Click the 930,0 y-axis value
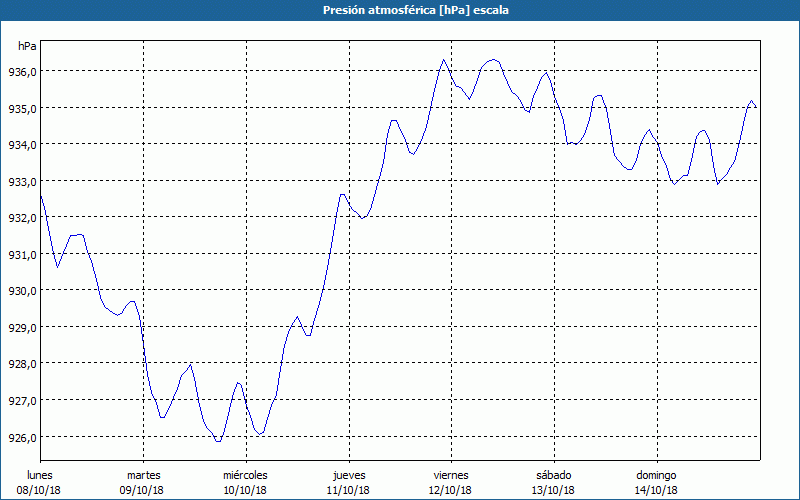 point(22,291)
